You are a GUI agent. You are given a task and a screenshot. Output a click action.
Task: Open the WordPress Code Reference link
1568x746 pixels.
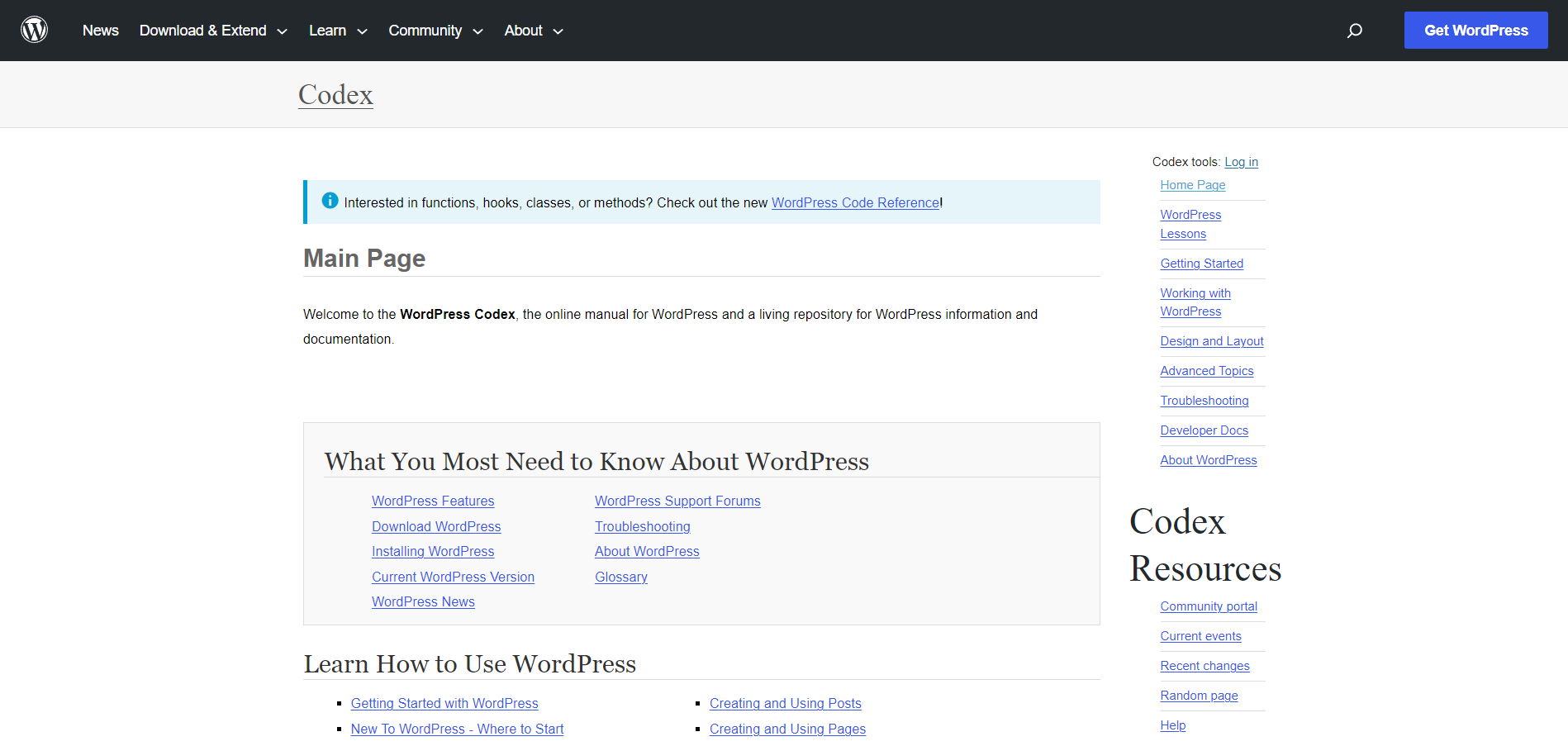point(855,202)
